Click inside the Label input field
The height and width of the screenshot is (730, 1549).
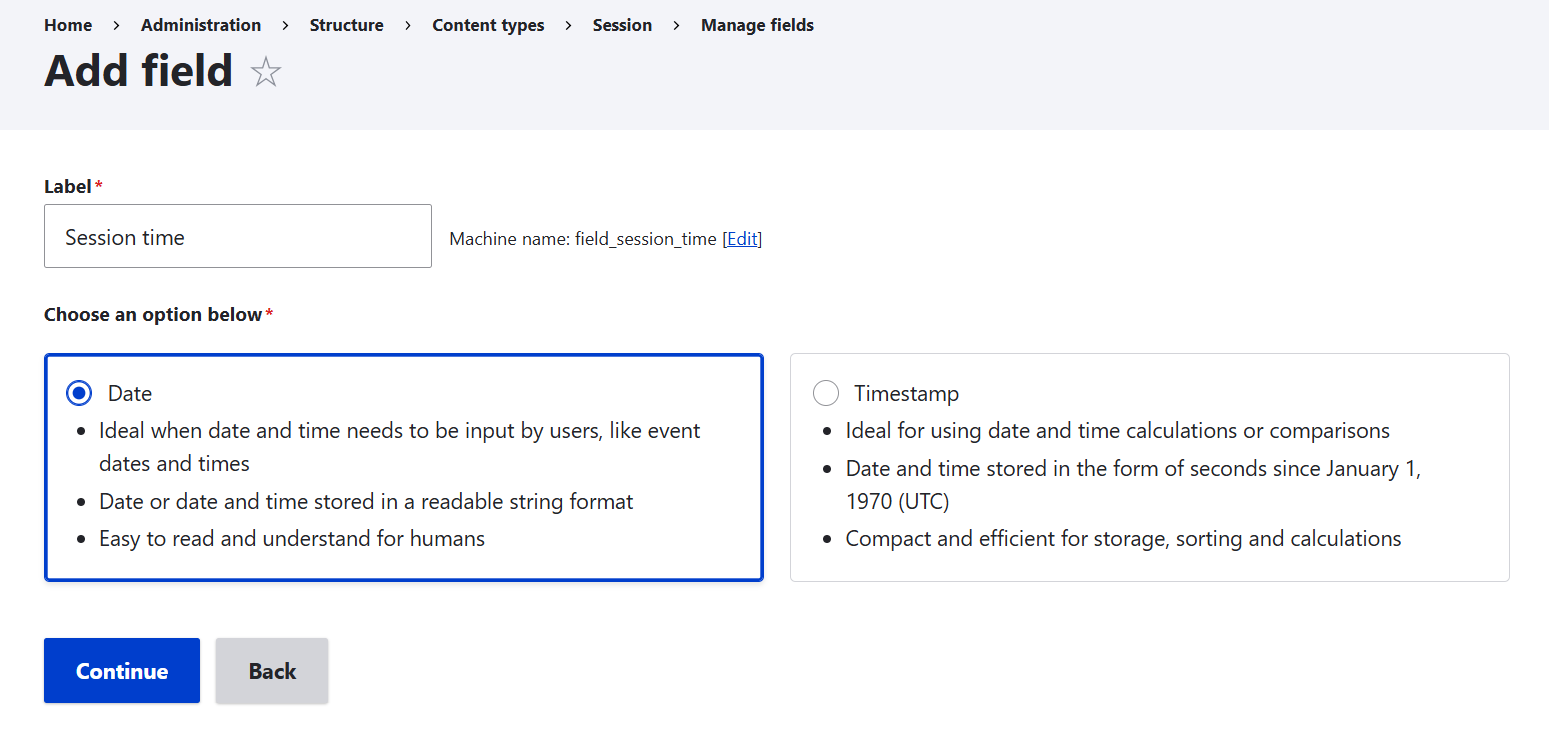pos(237,236)
